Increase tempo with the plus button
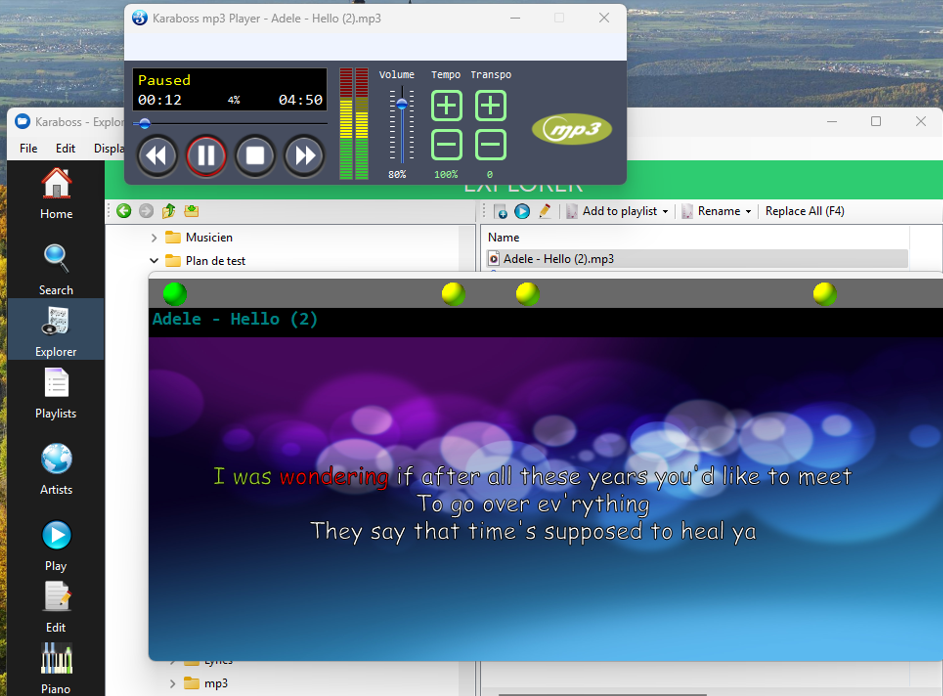Viewport: 943px width, 696px height. click(447, 106)
